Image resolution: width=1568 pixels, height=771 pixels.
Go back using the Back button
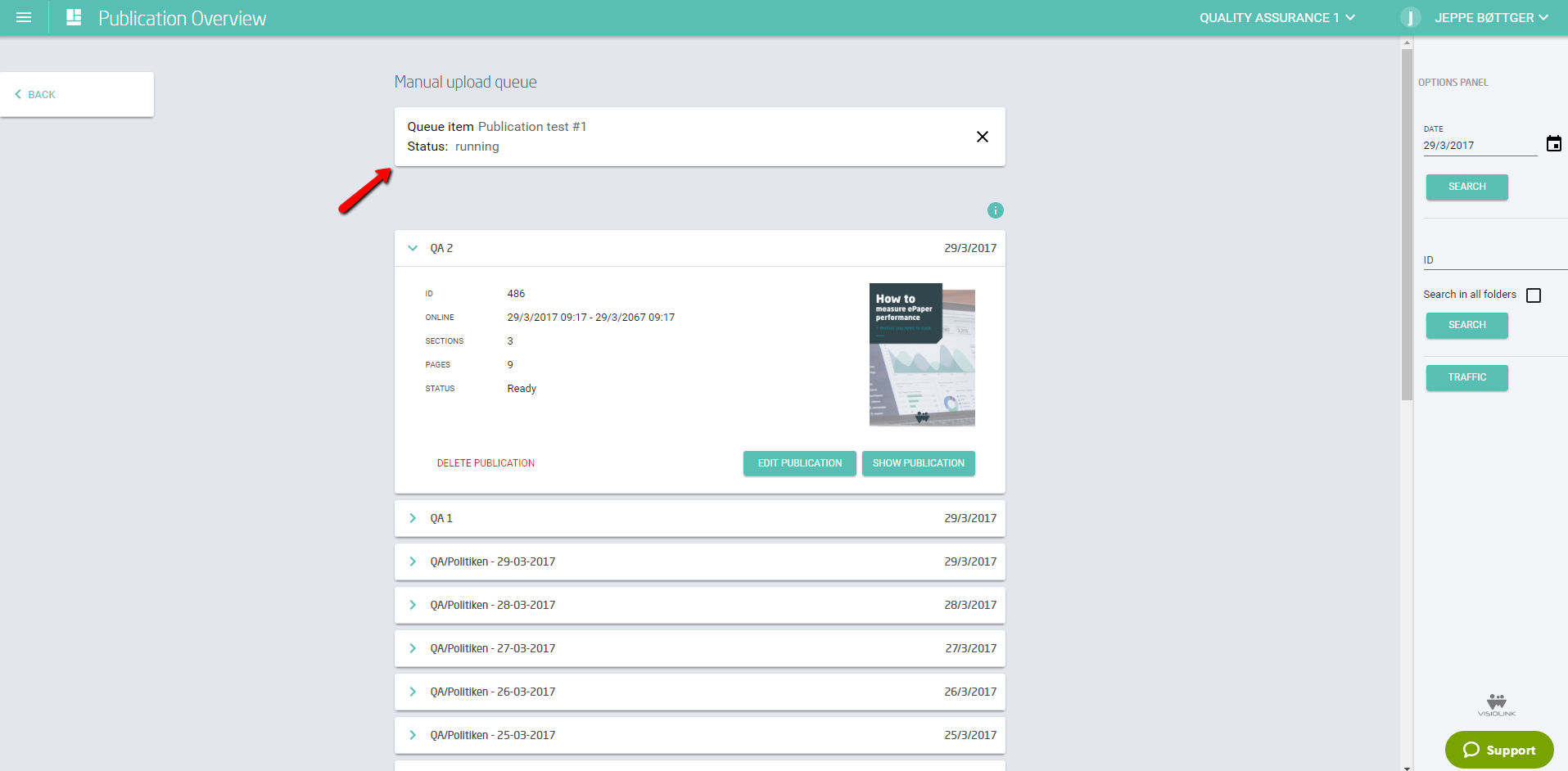click(36, 94)
